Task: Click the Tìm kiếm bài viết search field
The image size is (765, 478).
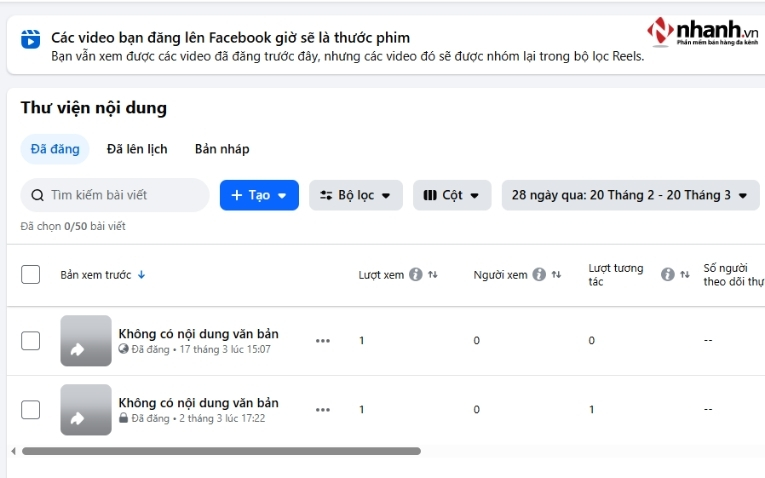Action: click(x=115, y=195)
